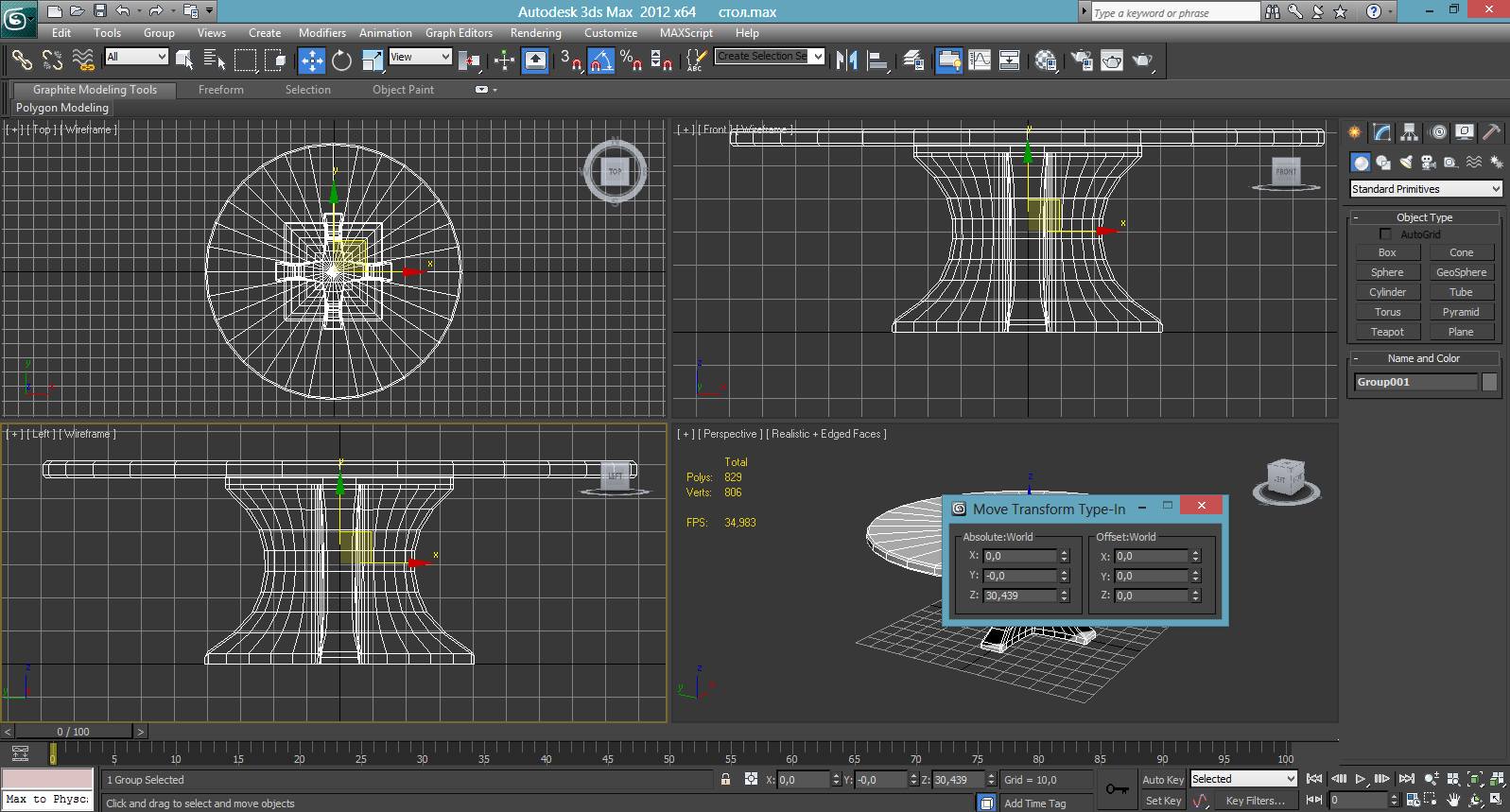This screenshot has height=812, width=1510.
Task: Open the Material Editor icon
Action: pyautogui.click(x=1045, y=60)
